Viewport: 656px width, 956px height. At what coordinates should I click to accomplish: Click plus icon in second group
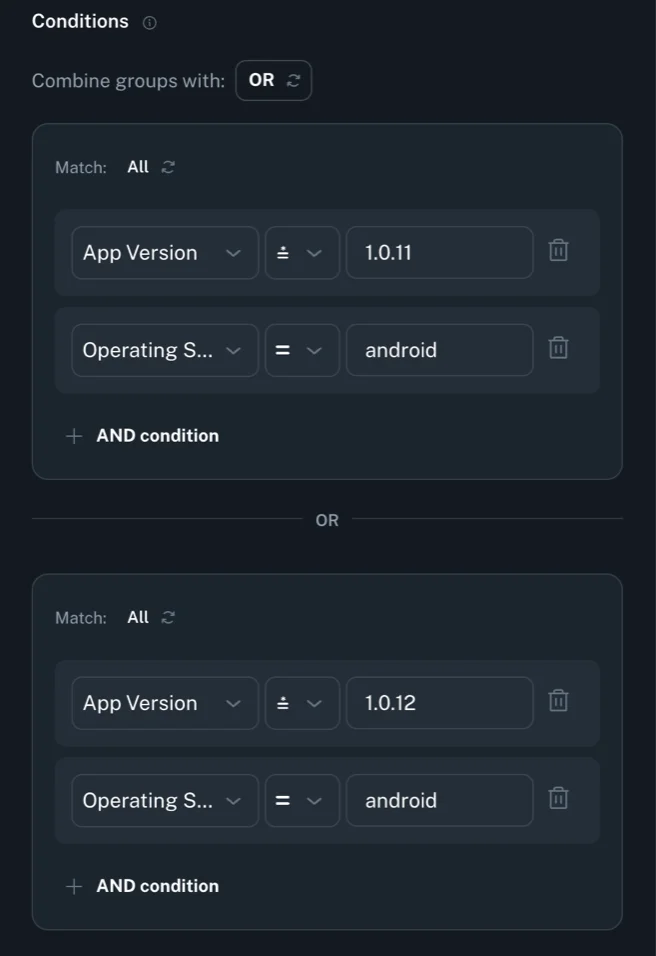[73, 886]
